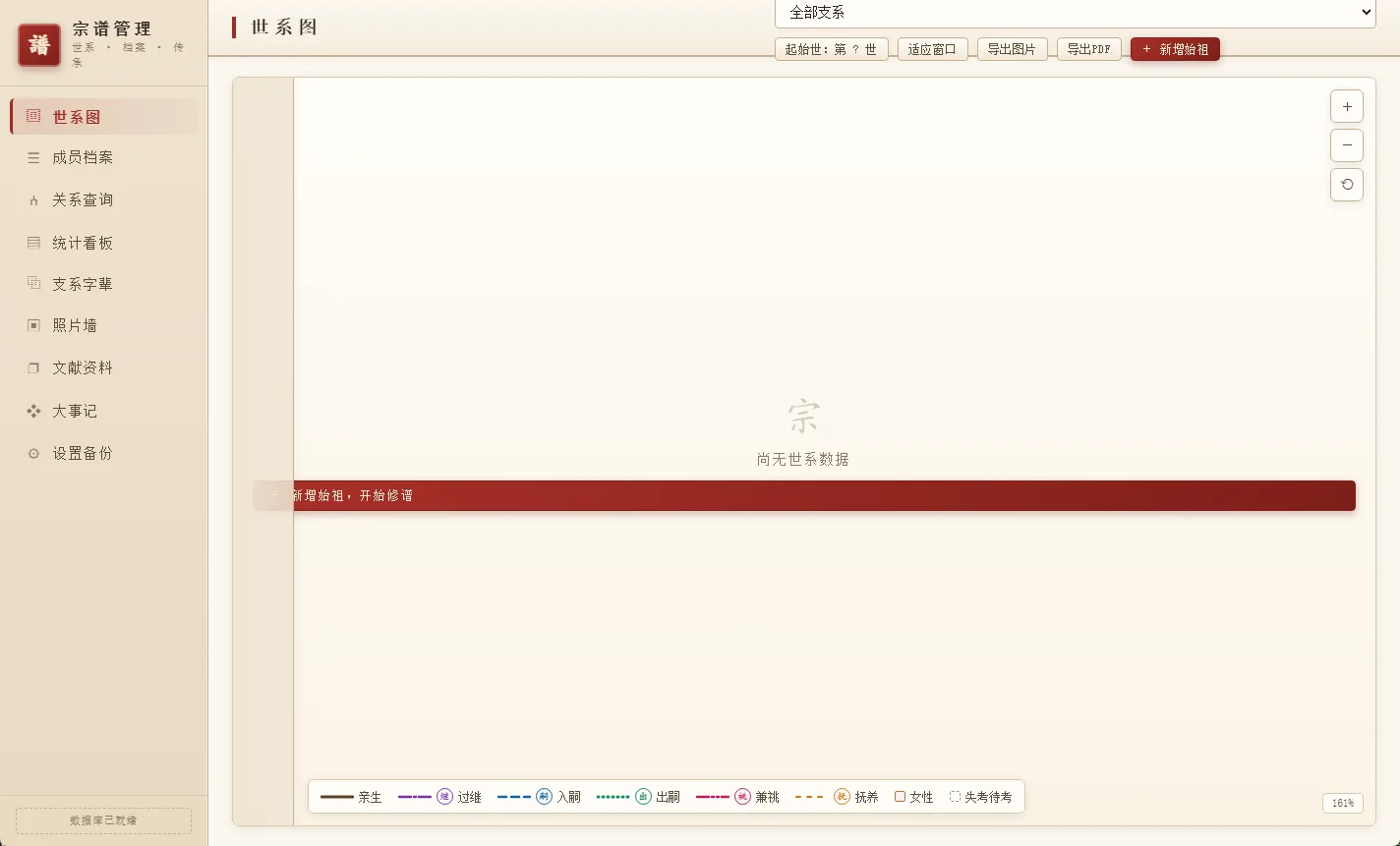
Task: Click the 抚养 badge in the legend
Action: (842, 797)
